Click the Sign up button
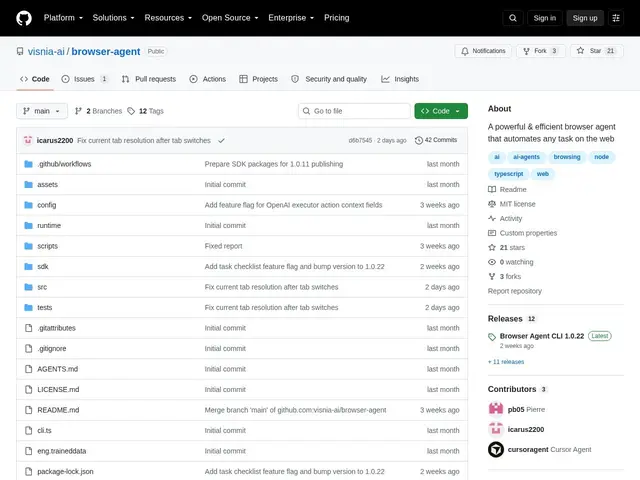Image resolution: width=640 pixels, height=480 pixels. [584, 18]
